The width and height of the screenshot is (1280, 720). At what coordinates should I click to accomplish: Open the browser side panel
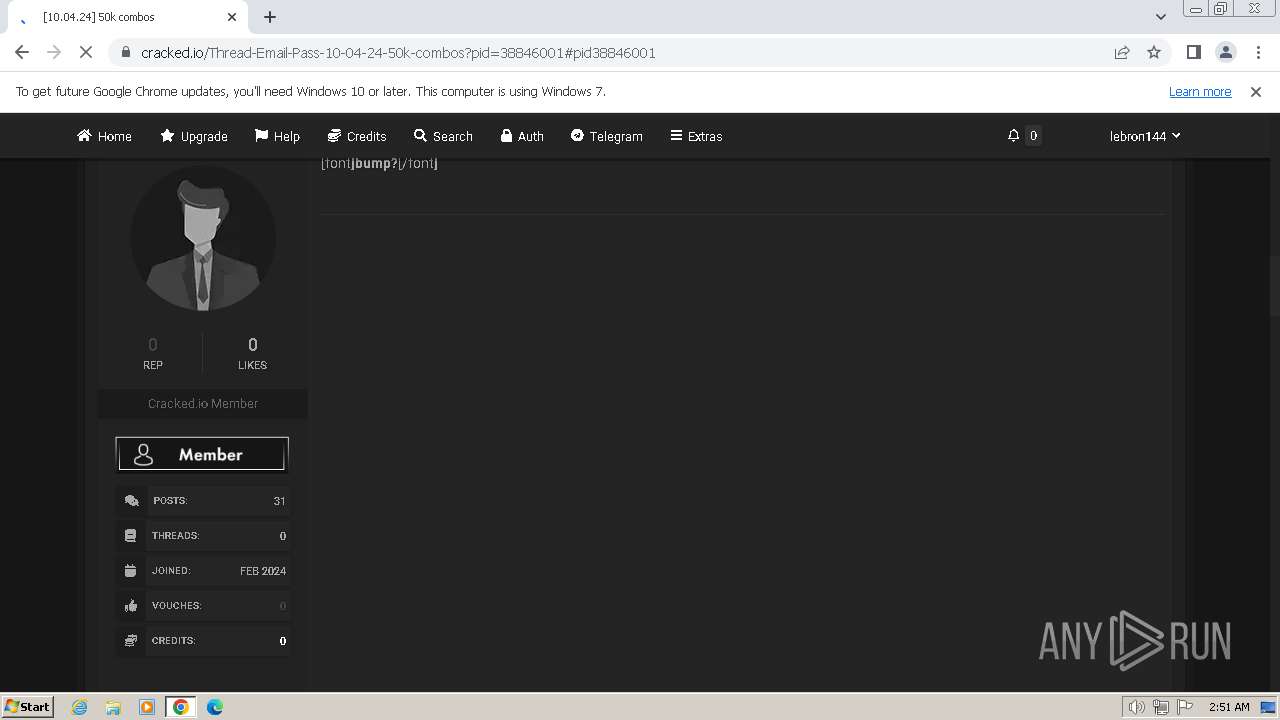[1193, 52]
